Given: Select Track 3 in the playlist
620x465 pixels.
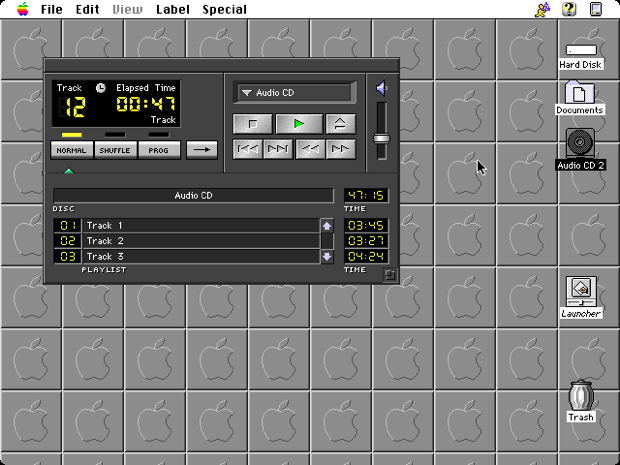Looking at the screenshot, I should 201,256.
